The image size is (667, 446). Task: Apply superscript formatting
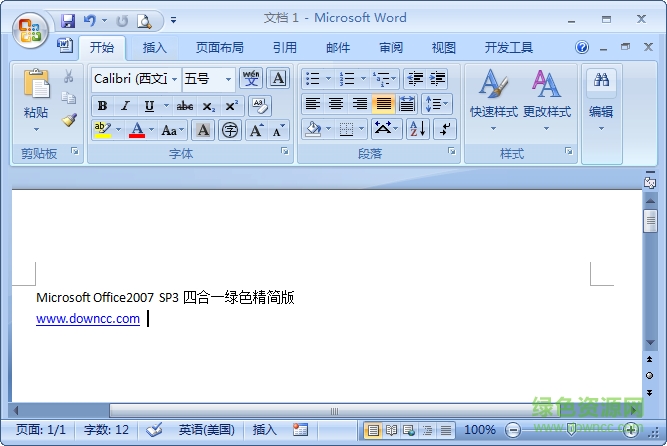click(231, 106)
